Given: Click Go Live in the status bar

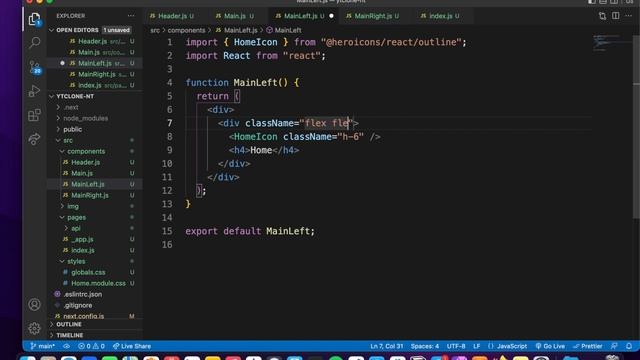Looking at the screenshot, I should pos(550,346).
